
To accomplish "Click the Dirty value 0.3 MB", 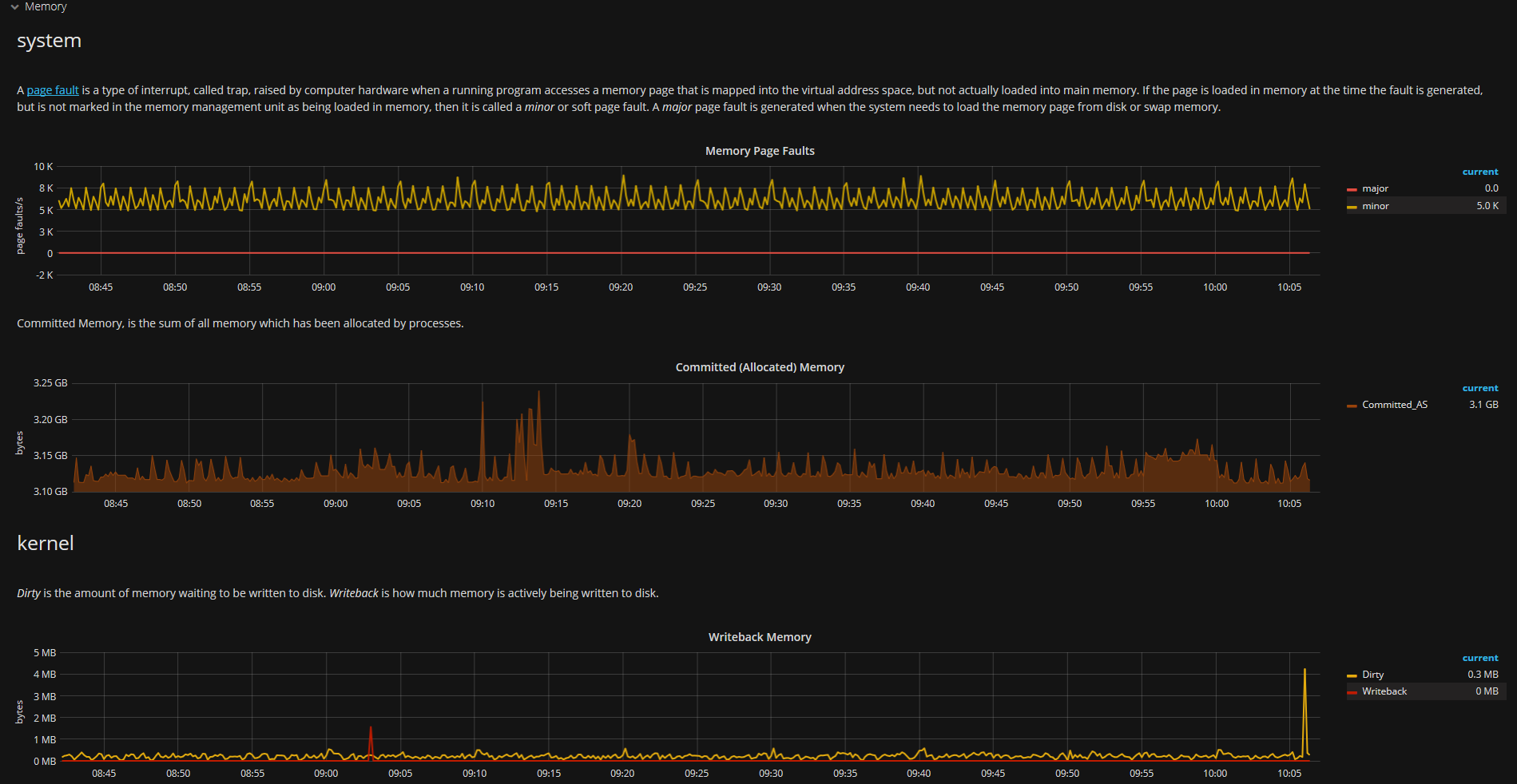I will pos(1483,675).
